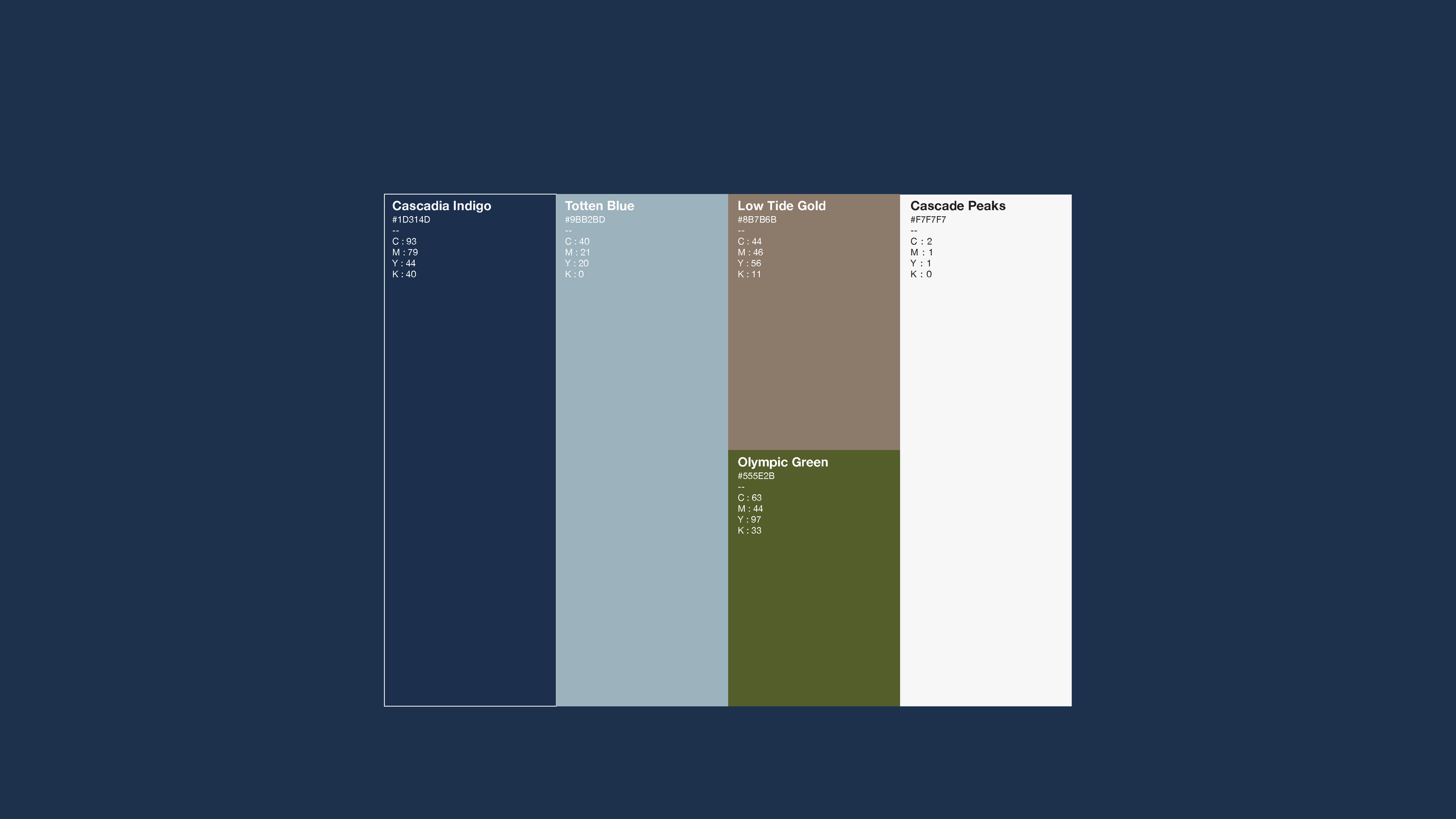
Task: Click the Totten Blue heading
Action: [599, 206]
